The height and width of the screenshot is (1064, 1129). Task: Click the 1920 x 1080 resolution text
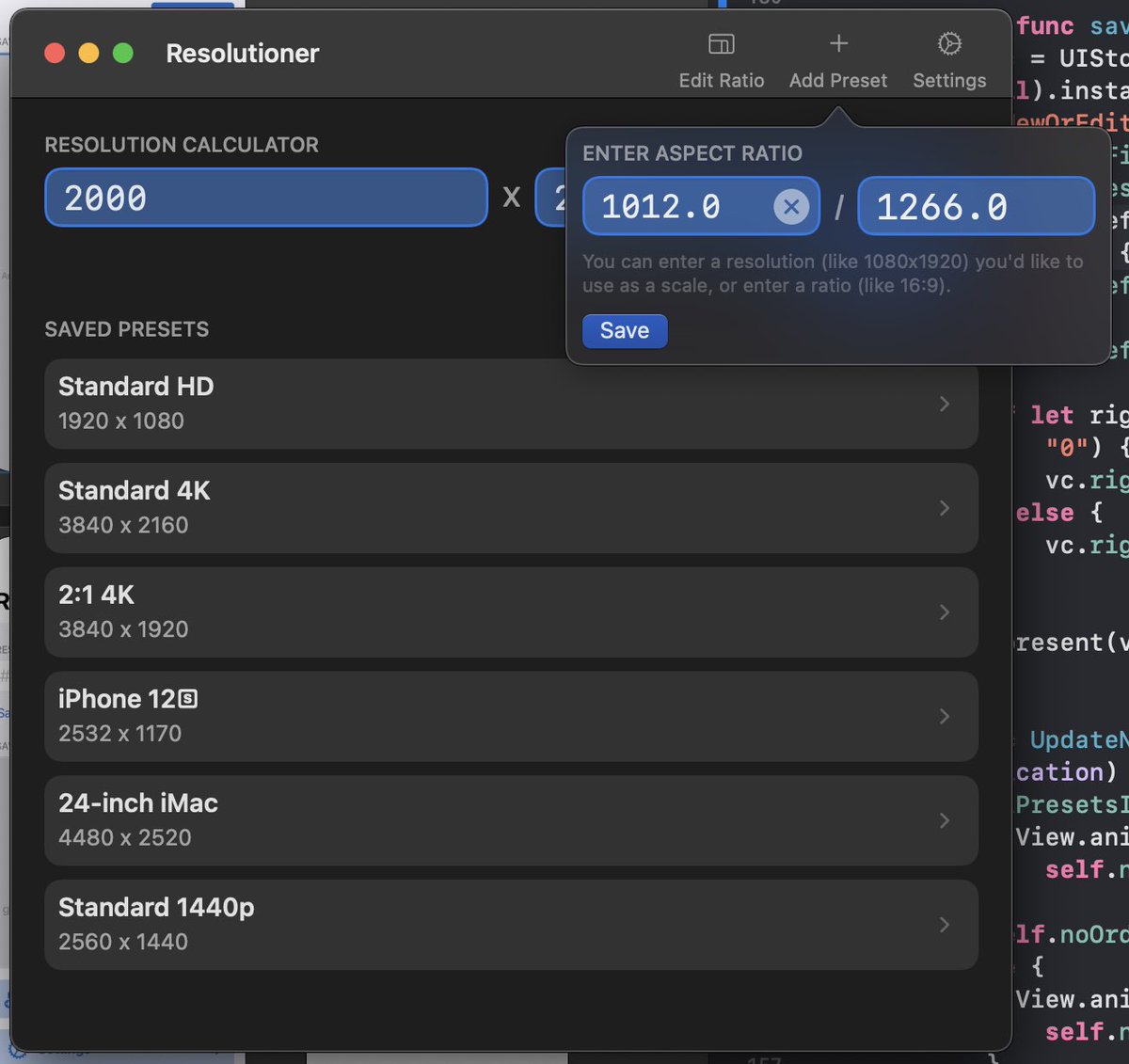(x=121, y=421)
